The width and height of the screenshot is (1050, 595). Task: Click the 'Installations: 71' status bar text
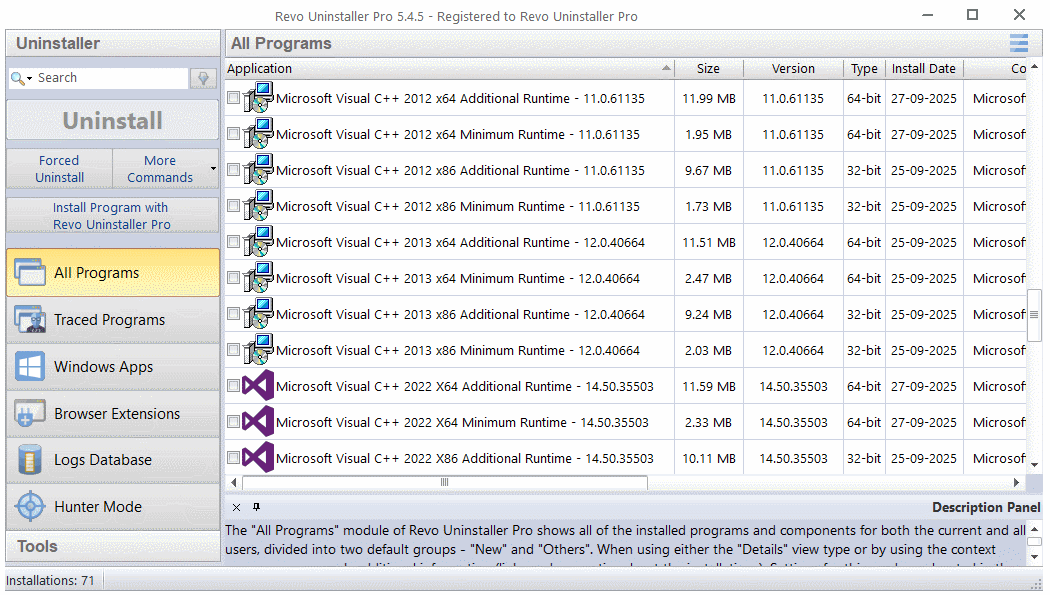[50, 580]
